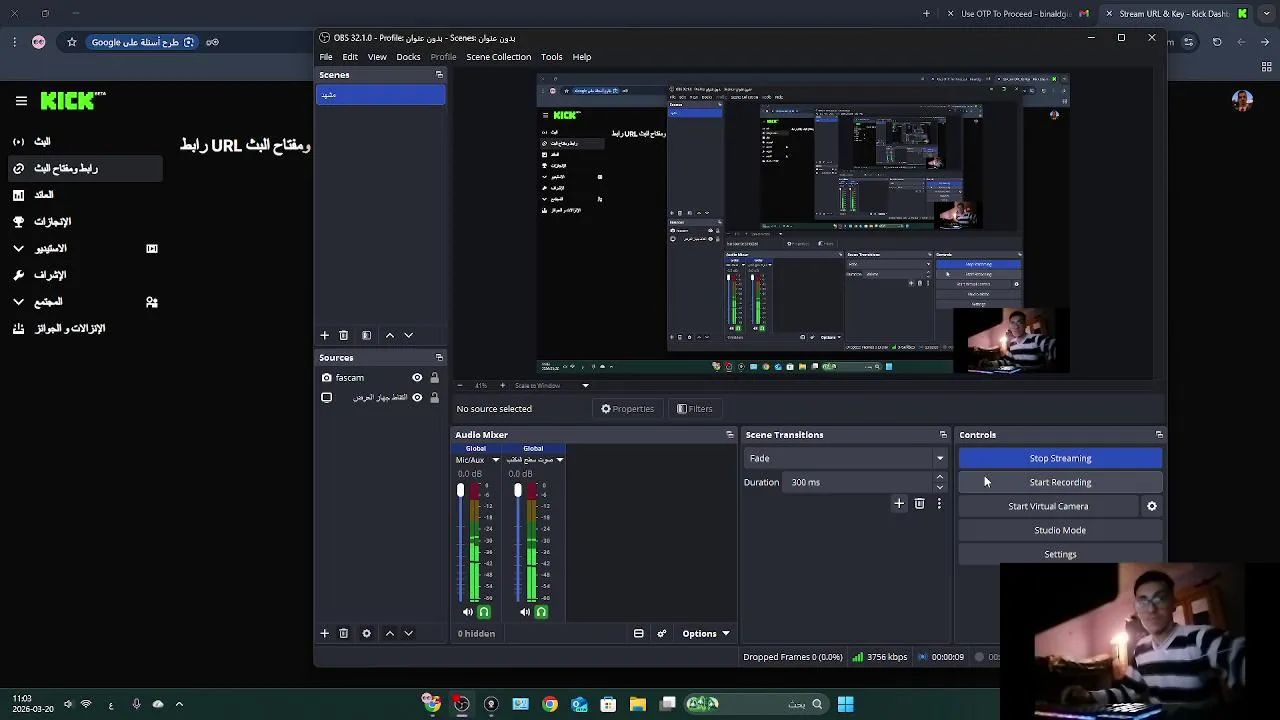Add a new source with plus icon

324,633
